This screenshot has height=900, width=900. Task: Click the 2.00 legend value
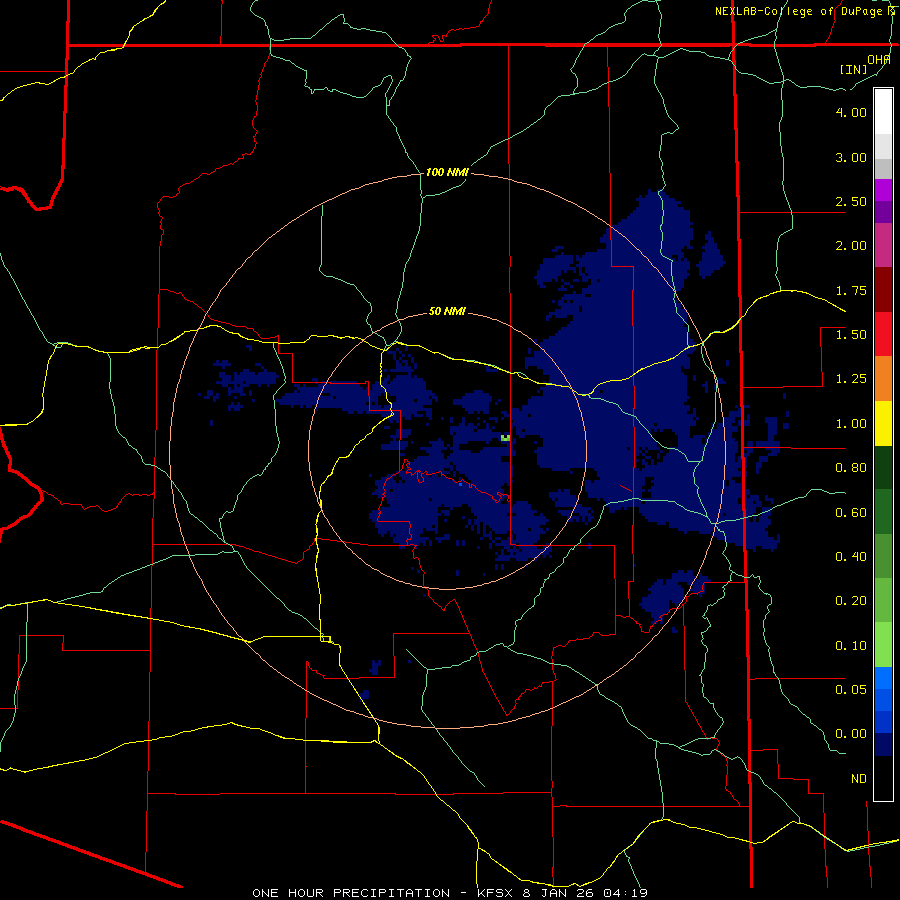coord(851,246)
